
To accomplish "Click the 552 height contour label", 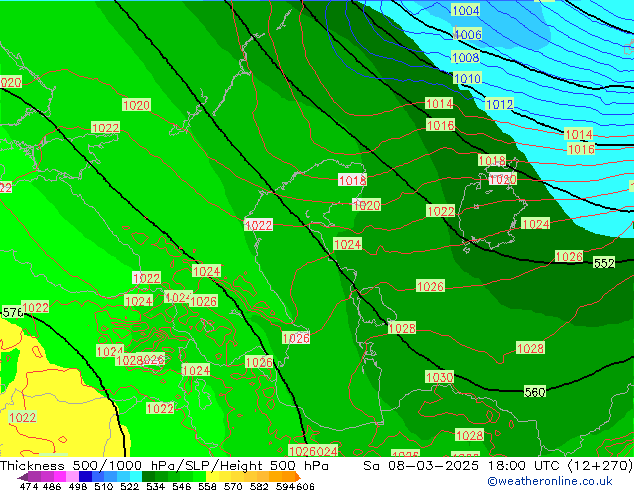I will pos(604,263).
